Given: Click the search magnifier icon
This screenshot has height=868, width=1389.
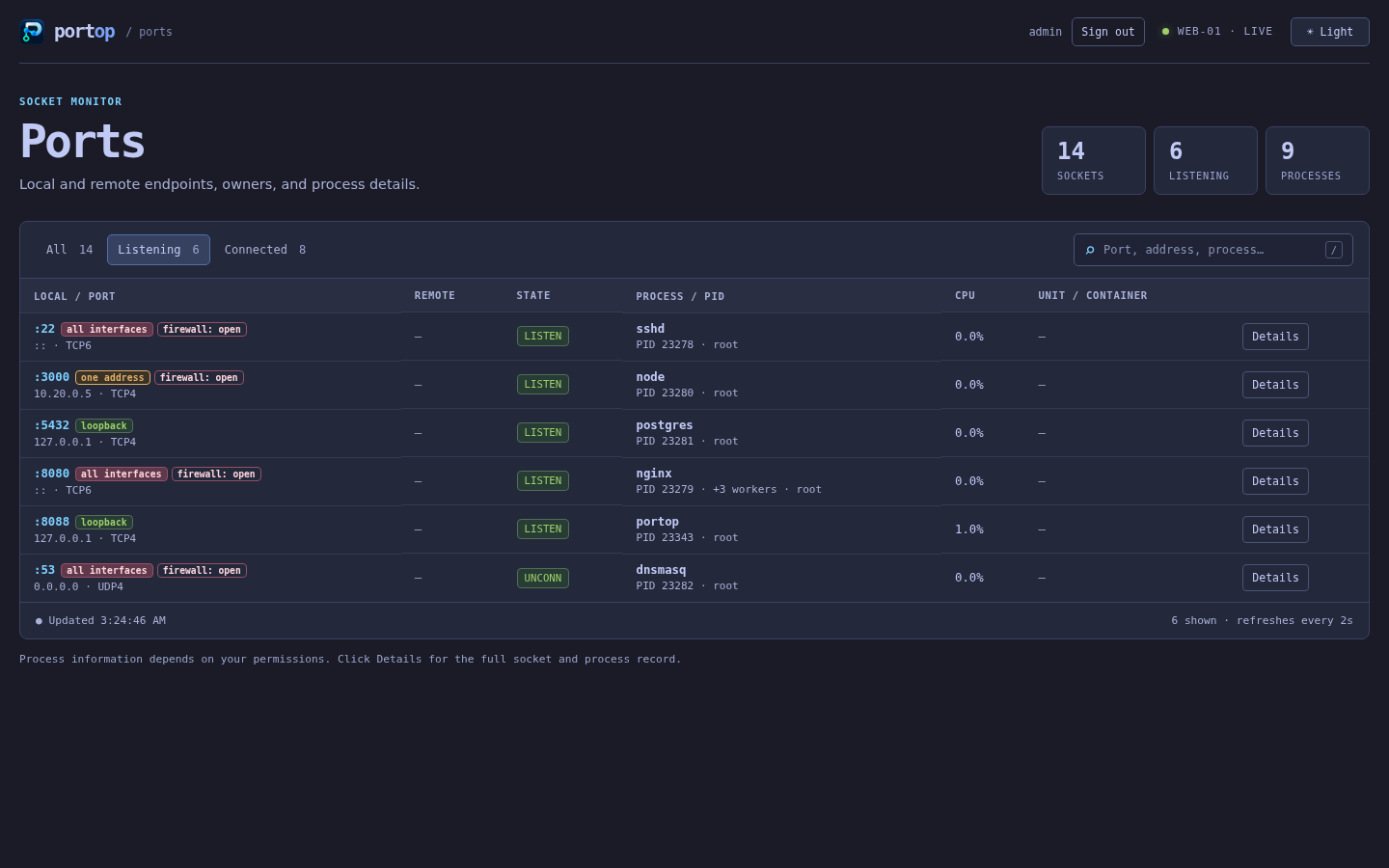Looking at the screenshot, I should tap(1090, 250).
